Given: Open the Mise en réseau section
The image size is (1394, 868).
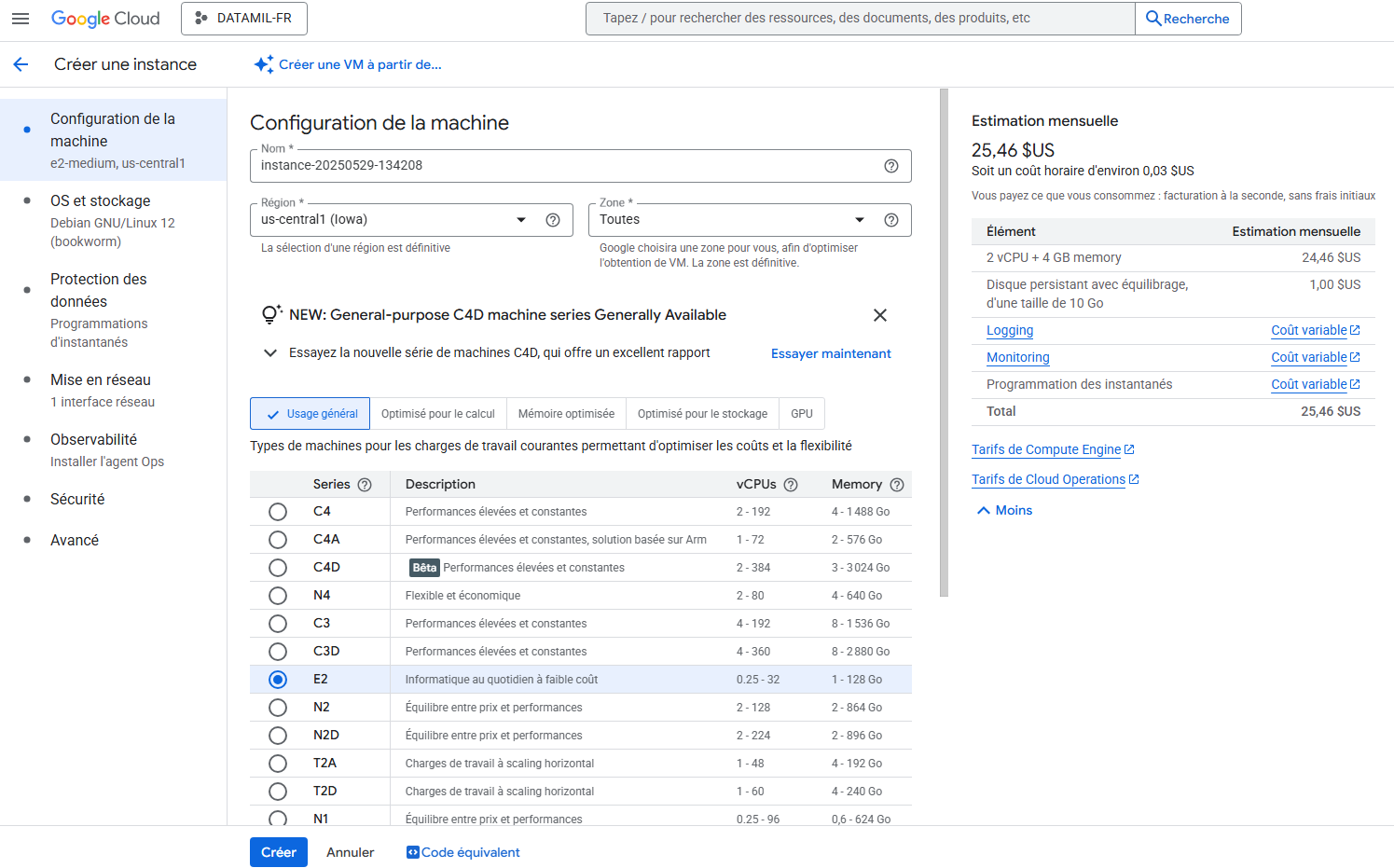Looking at the screenshot, I should (x=98, y=379).
